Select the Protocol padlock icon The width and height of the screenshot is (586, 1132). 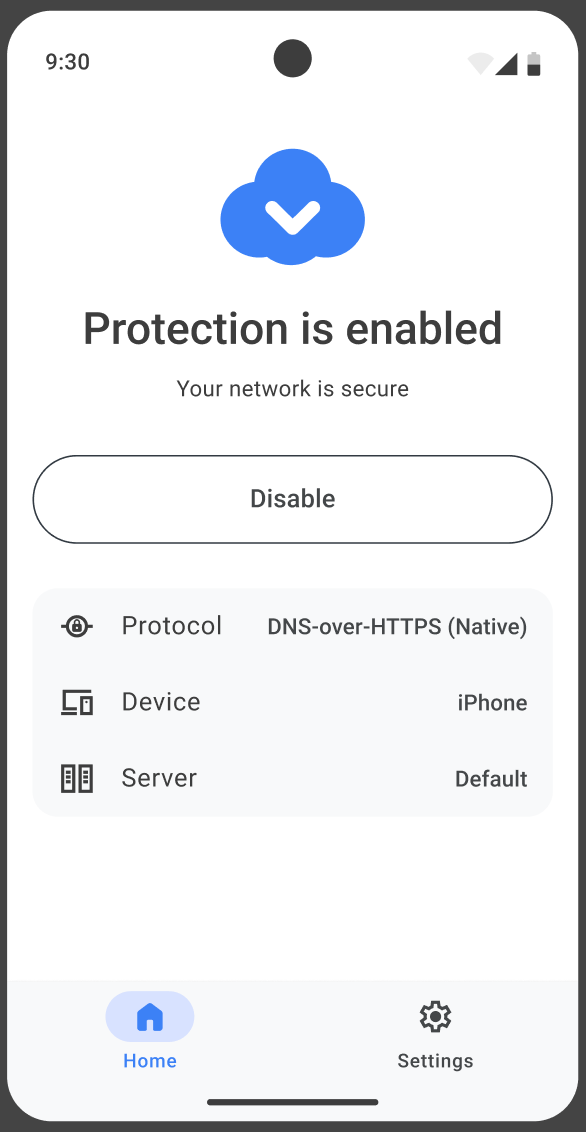coord(76,626)
